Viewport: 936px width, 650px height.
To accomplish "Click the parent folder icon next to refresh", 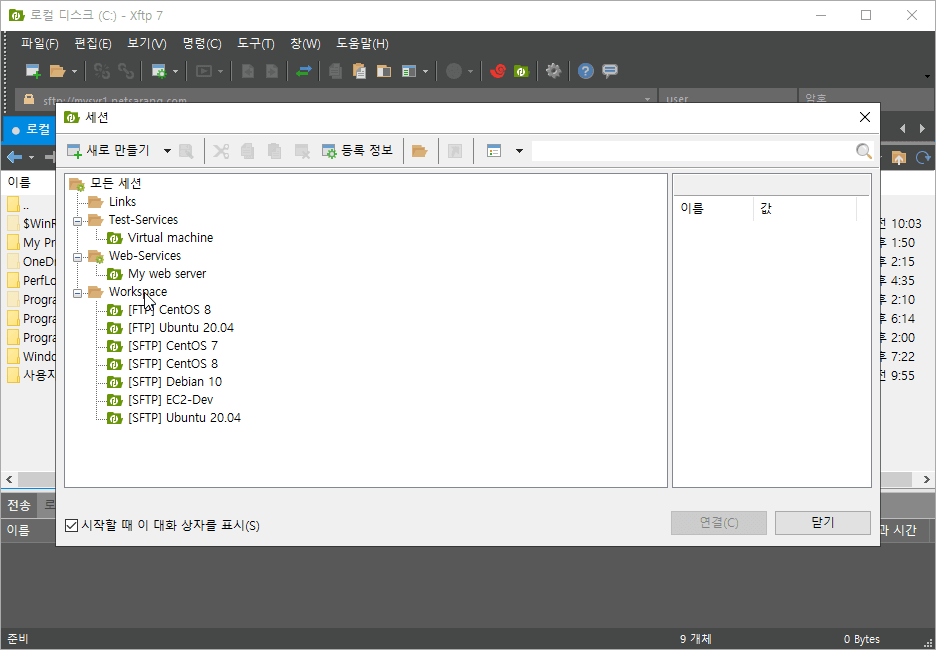I will [x=898, y=157].
